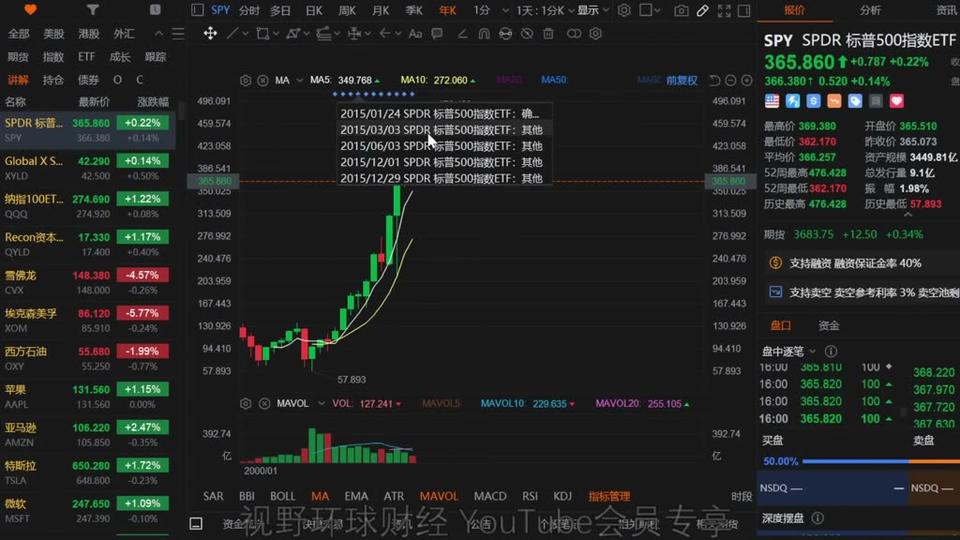Select the text annotation Aa tool
Image resolution: width=960 pixels, height=540 pixels.
415,34
